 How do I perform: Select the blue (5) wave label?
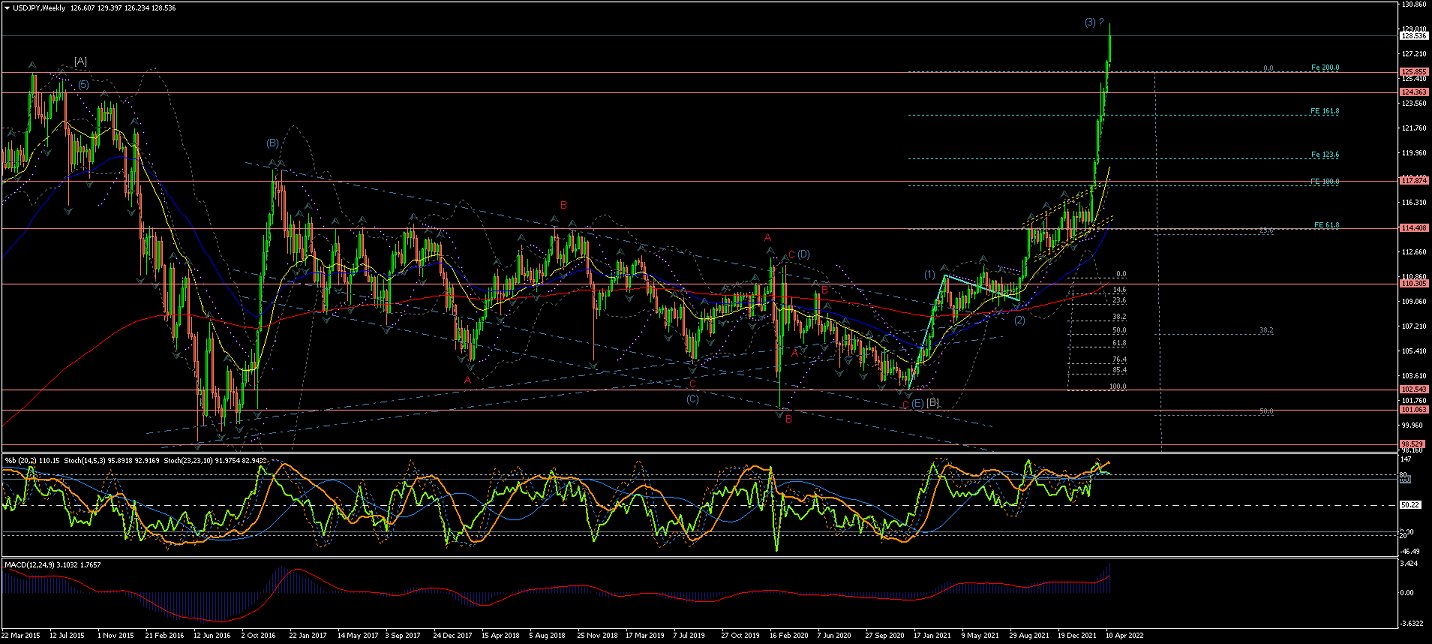point(82,85)
